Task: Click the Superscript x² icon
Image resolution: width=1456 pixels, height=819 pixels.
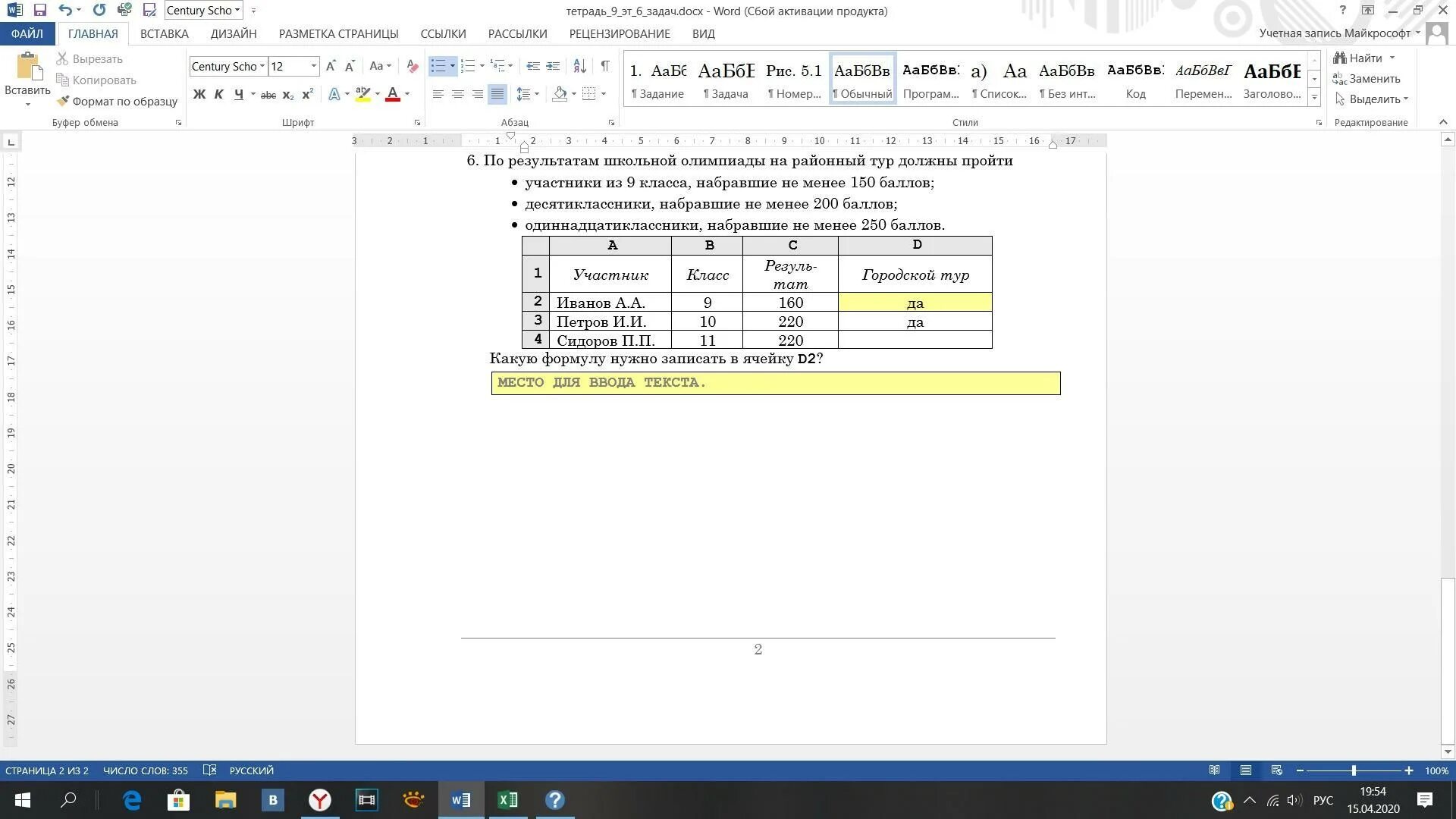Action: (307, 95)
